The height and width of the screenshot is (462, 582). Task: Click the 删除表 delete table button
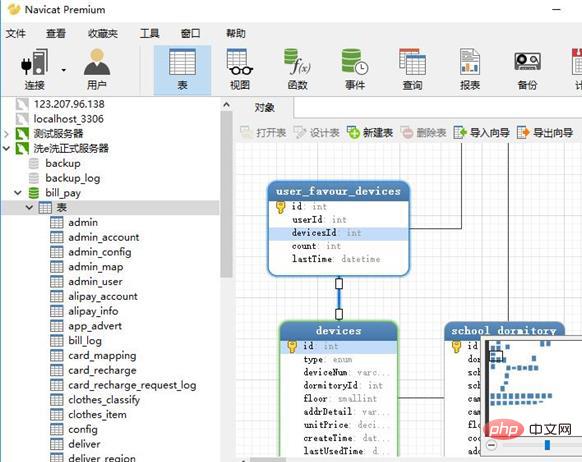(424, 132)
